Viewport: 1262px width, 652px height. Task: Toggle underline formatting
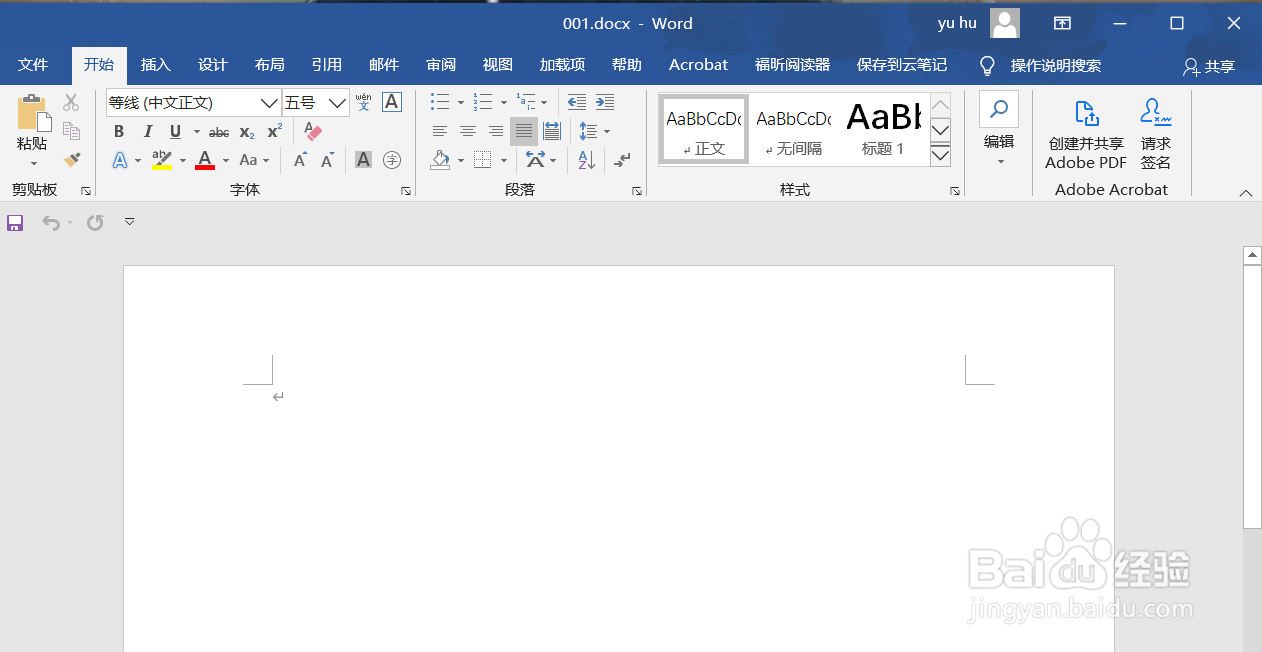pos(174,131)
